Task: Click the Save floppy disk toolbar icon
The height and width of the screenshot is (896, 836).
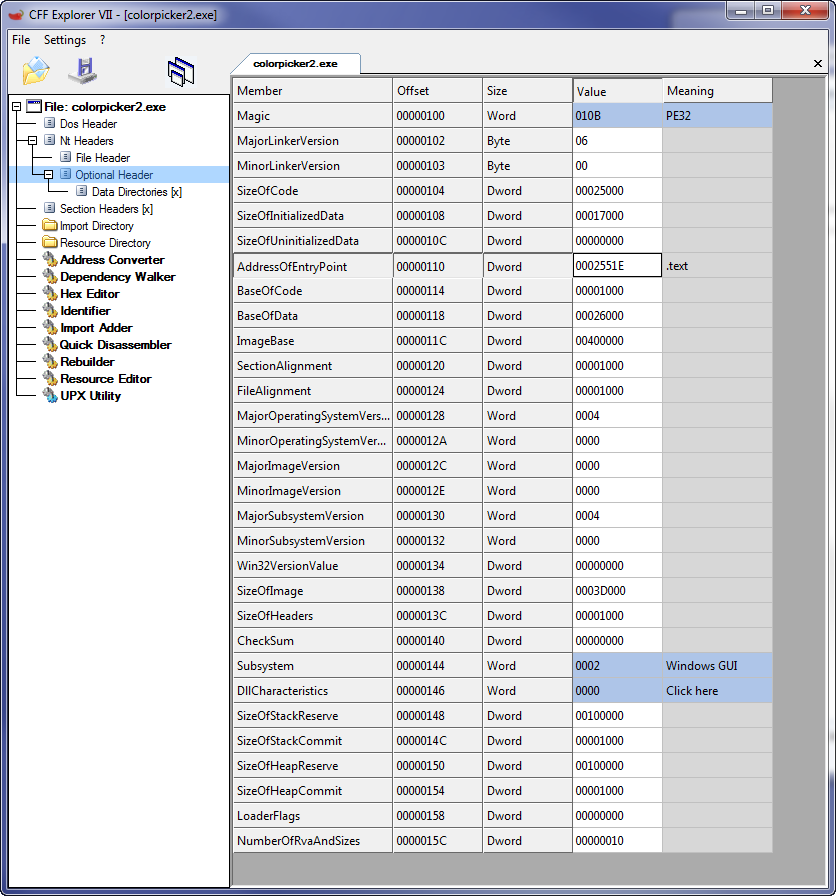Action: pos(83,70)
